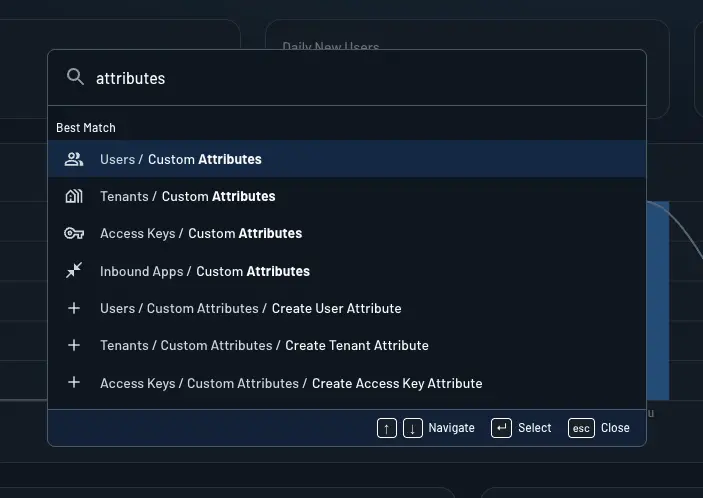Open Access Keys / Custom Attributes result
The width and height of the screenshot is (703, 498).
[x=347, y=234]
